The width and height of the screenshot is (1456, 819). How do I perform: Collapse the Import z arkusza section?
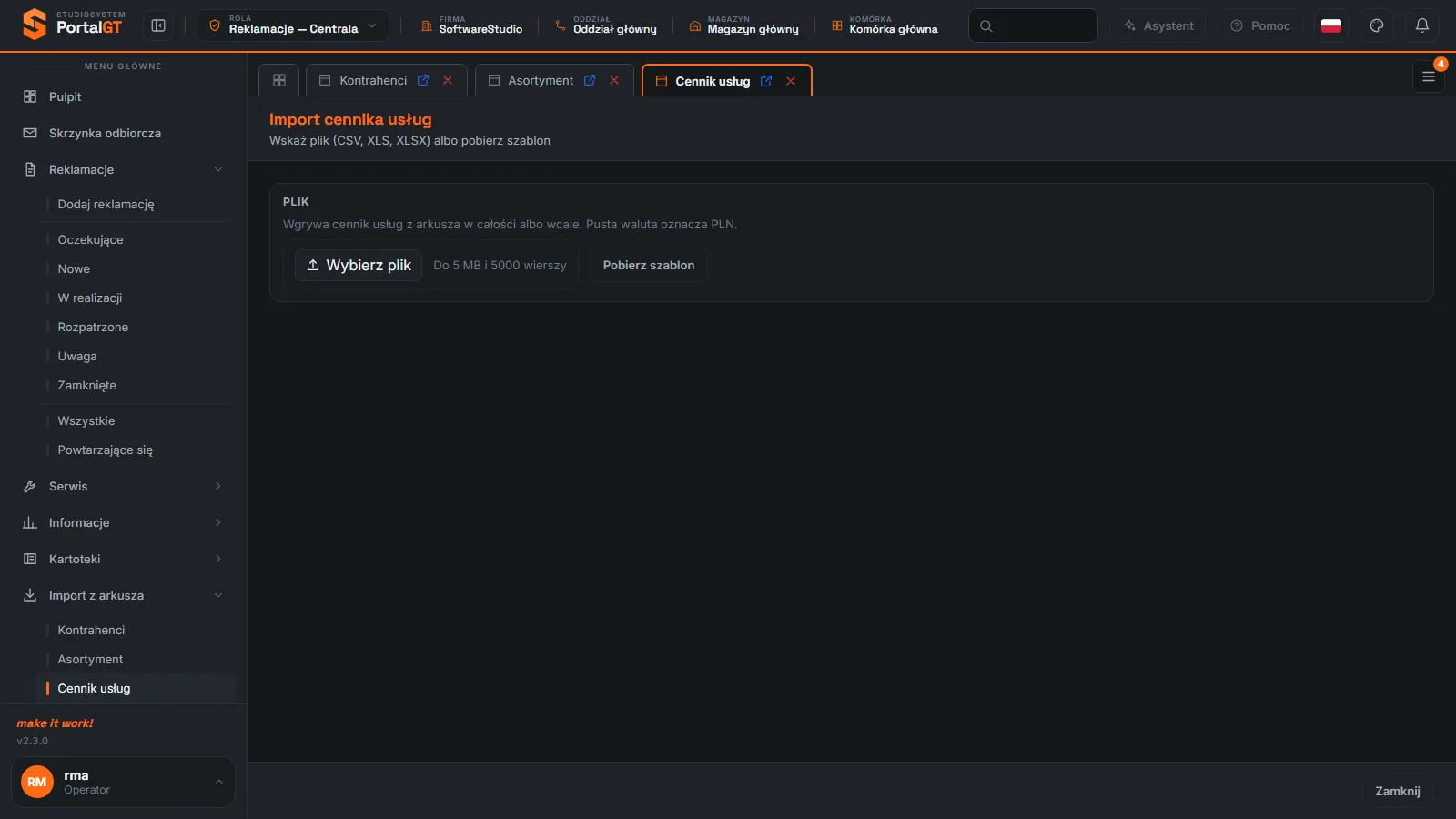click(123, 595)
